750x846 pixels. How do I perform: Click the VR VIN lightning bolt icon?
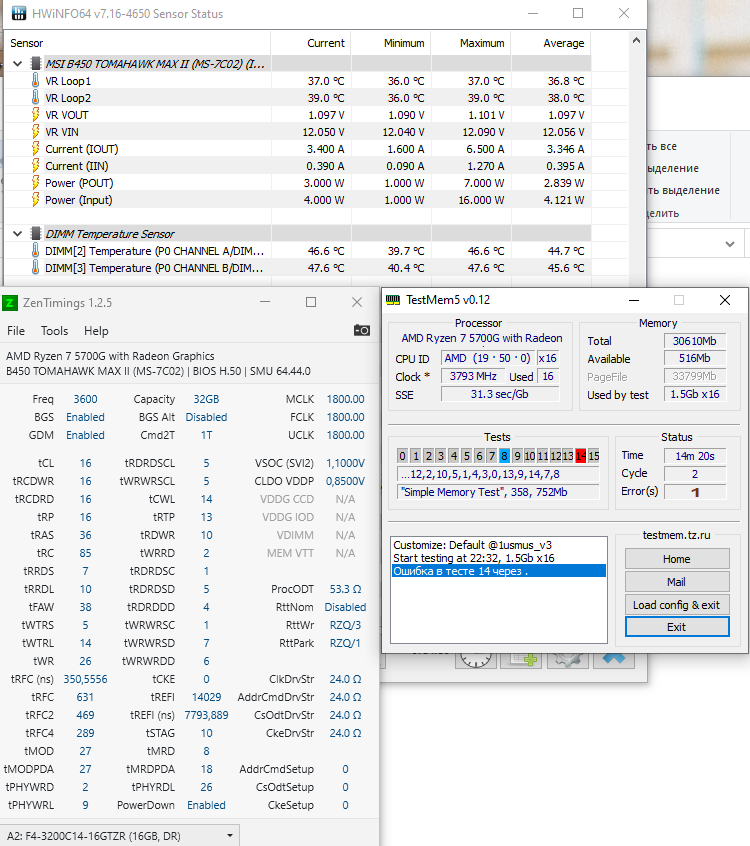[36, 132]
